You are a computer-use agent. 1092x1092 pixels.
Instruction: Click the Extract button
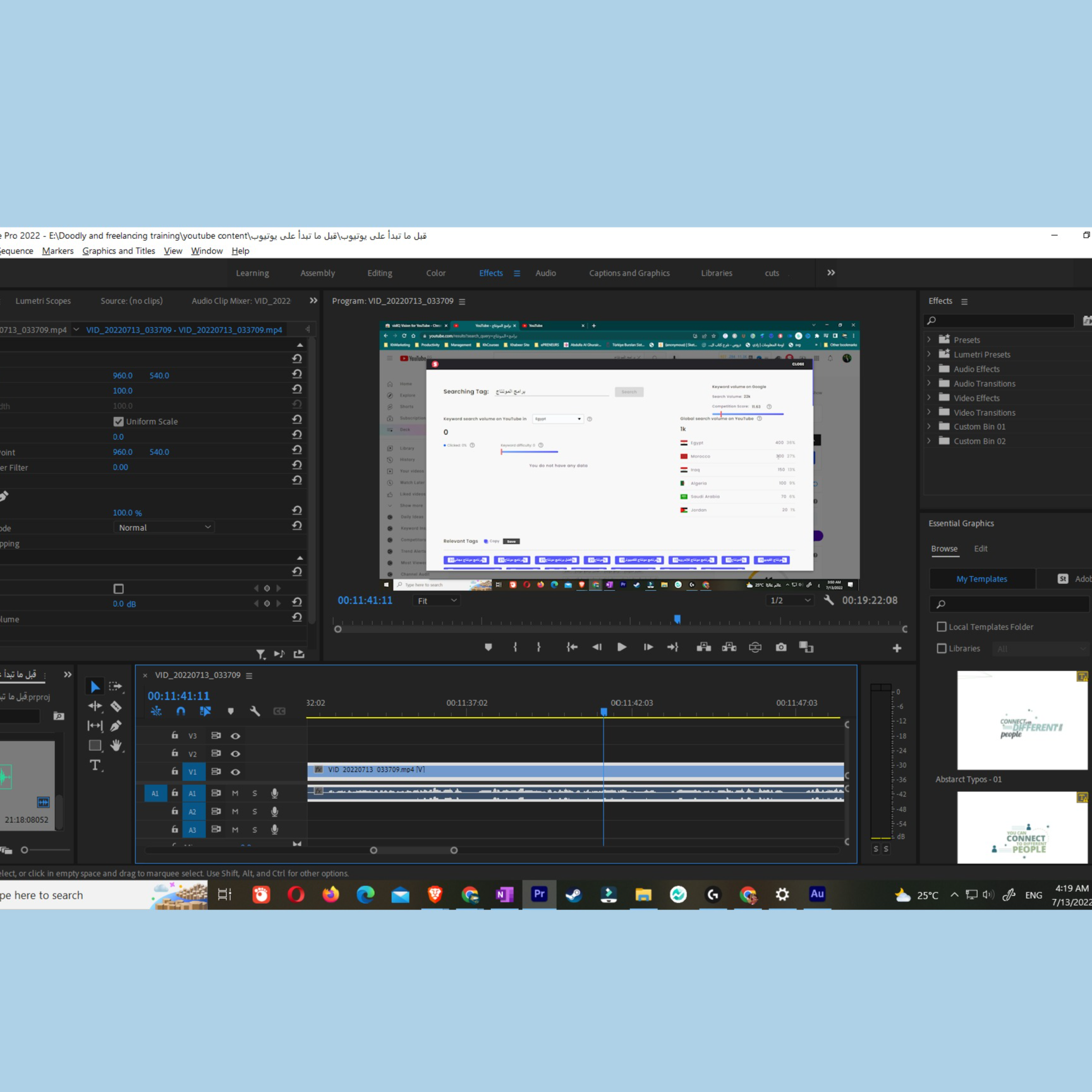point(729,647)
